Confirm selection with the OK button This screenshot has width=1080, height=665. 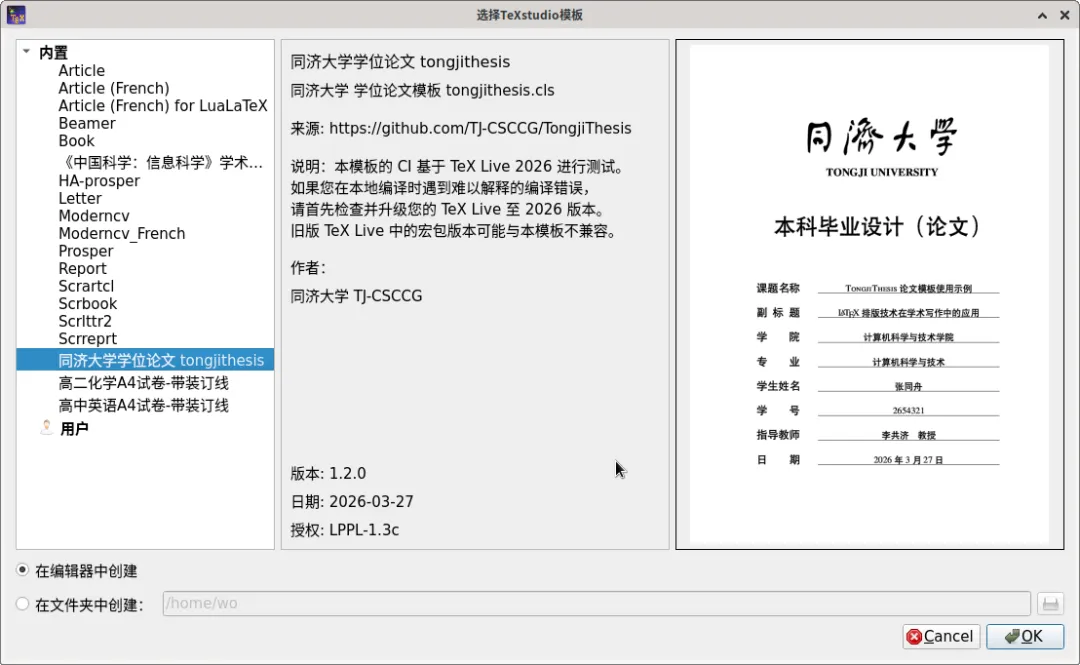(1024, 636)
